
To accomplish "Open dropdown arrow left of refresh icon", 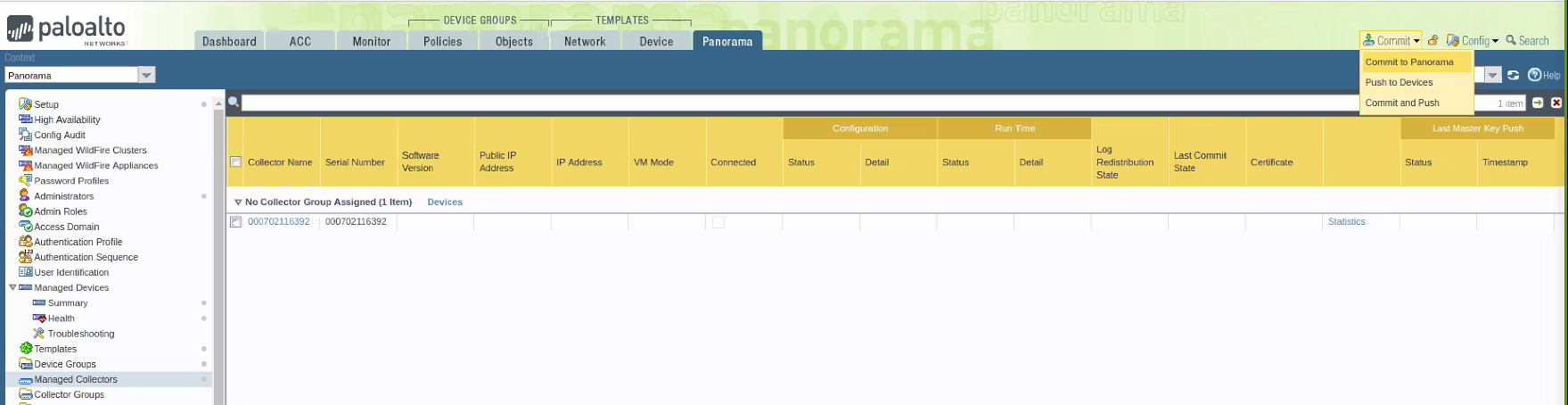I will [1493, 75].
